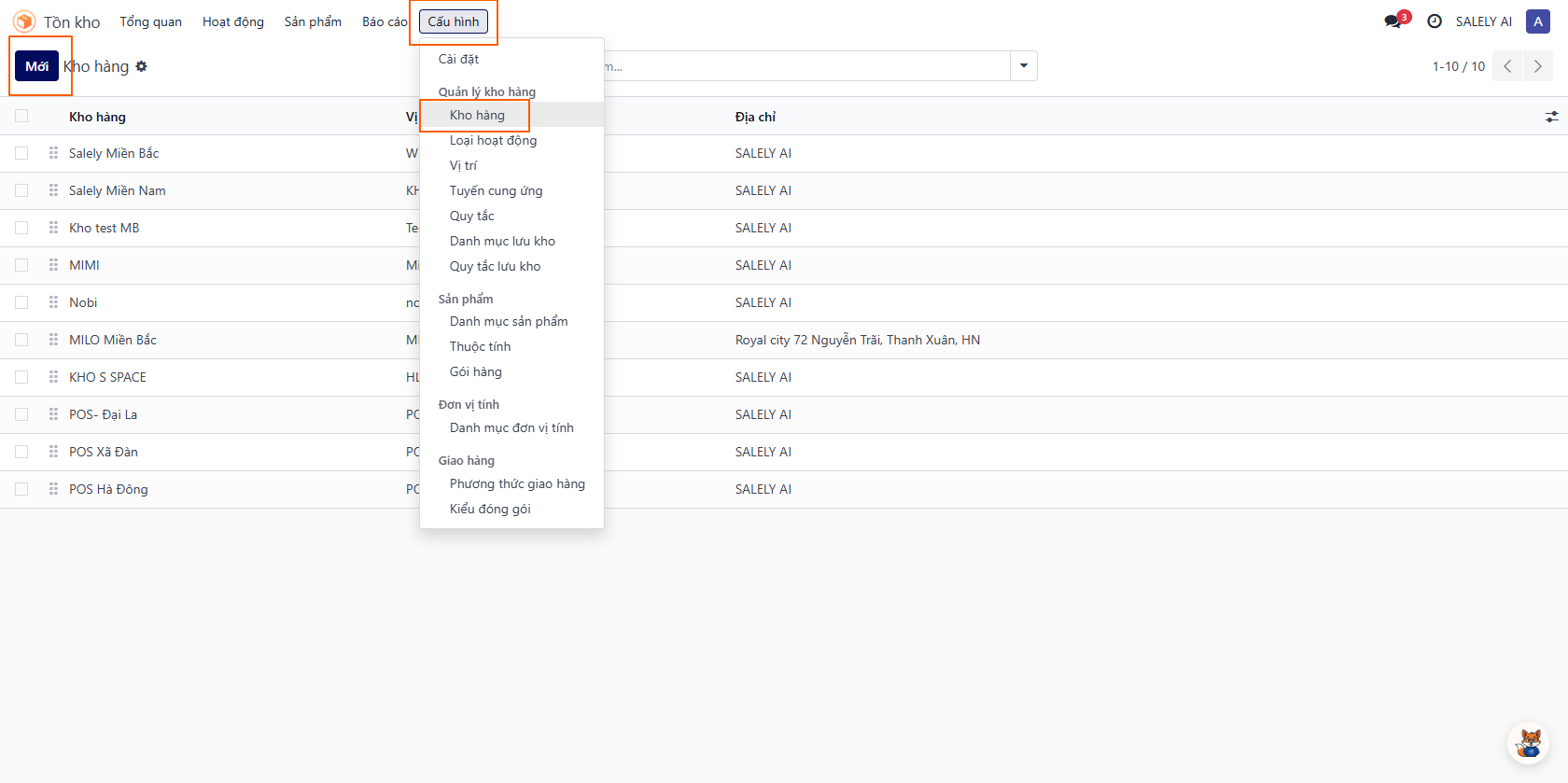Toggle the select-all checkbox in header

coord(21,117)
